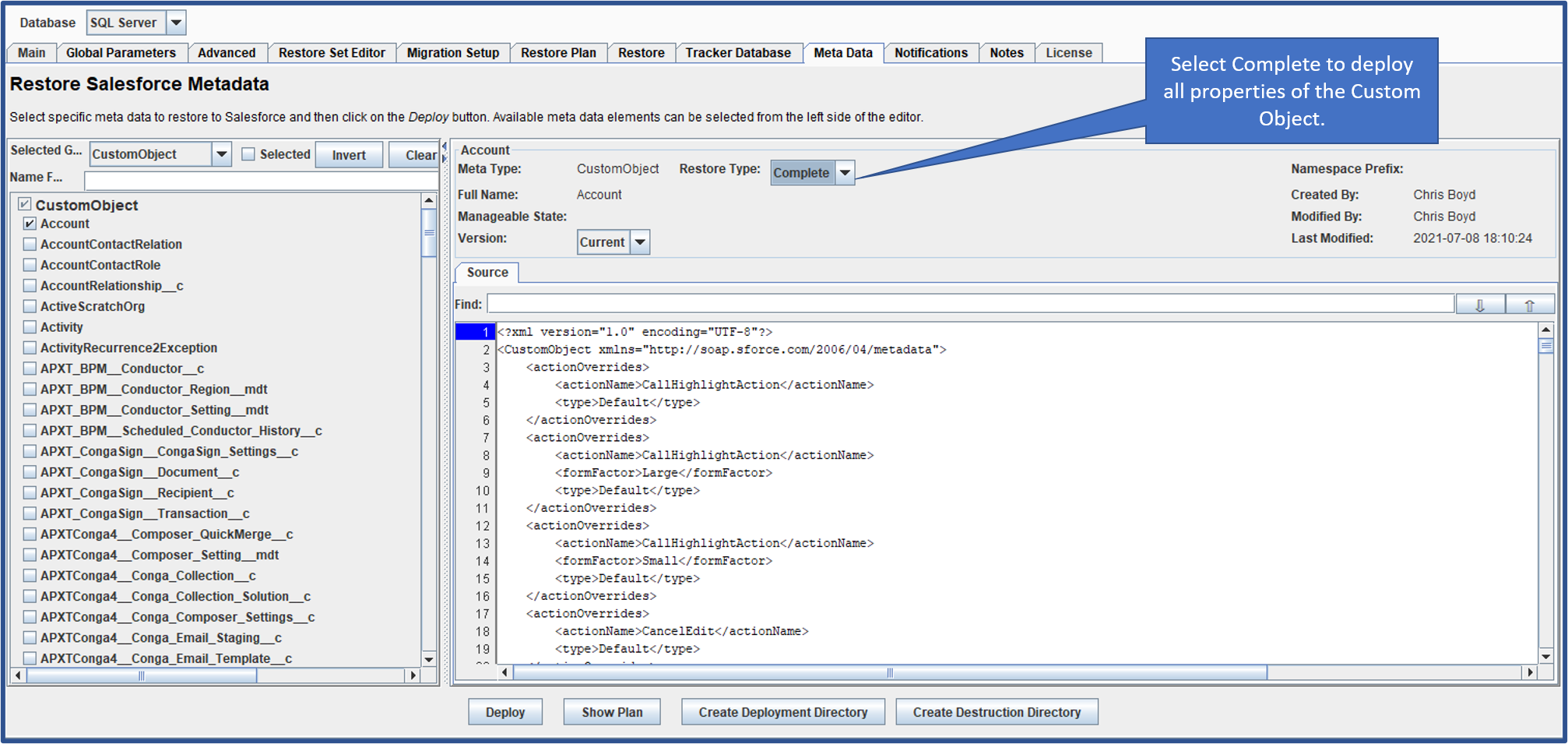
Task: Click the split pane collapse arrows
Action: (x=445, y=152)
